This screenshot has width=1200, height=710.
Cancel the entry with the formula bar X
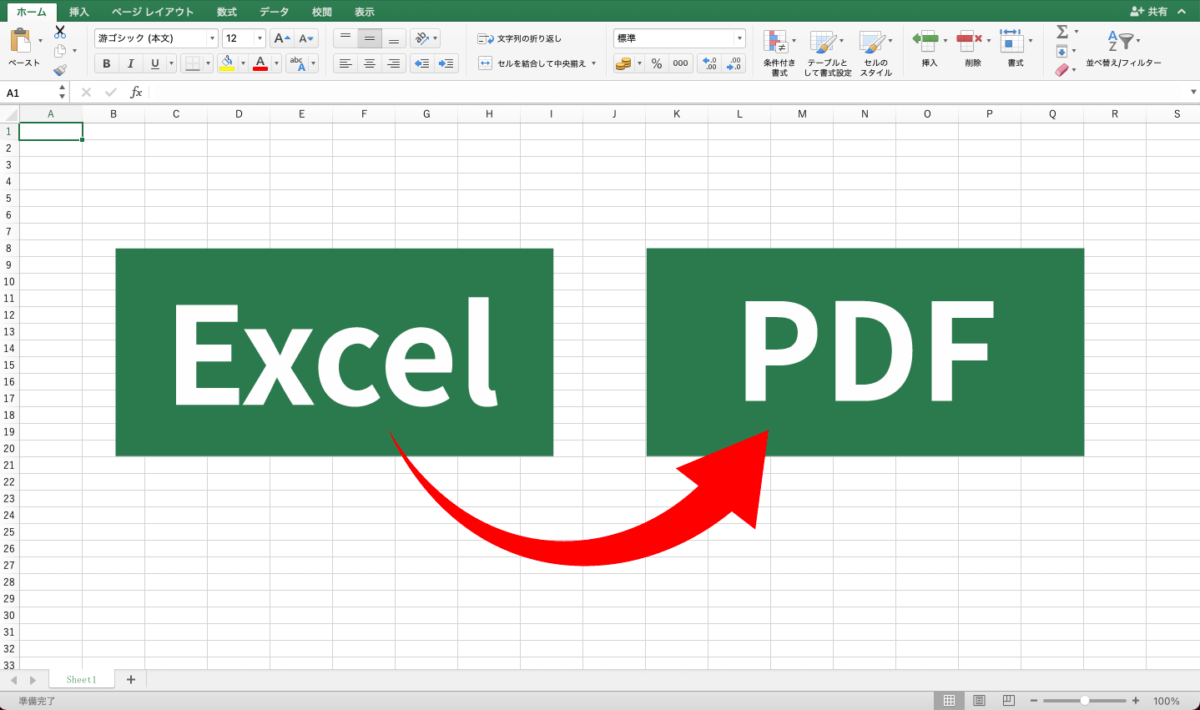pyautogui.click(x=86, y=92)
